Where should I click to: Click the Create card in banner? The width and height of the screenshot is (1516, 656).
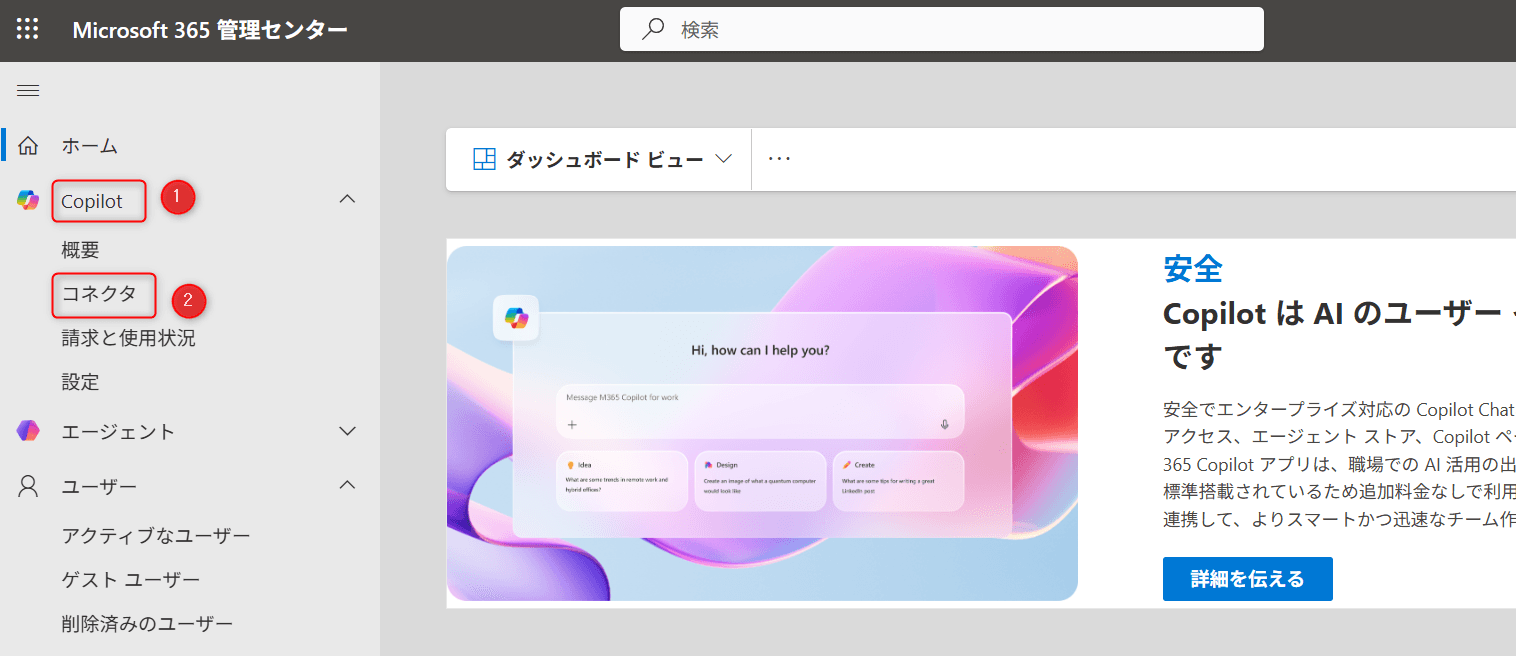(898, 481)
